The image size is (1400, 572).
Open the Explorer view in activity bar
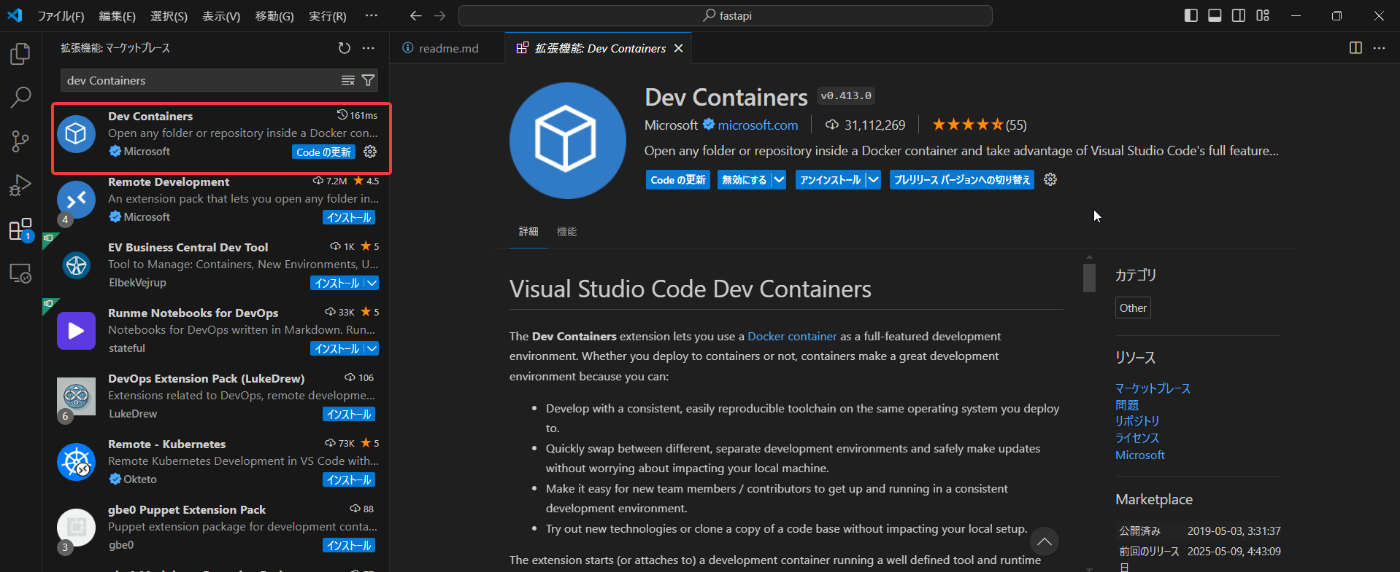(x=20, y=54)
